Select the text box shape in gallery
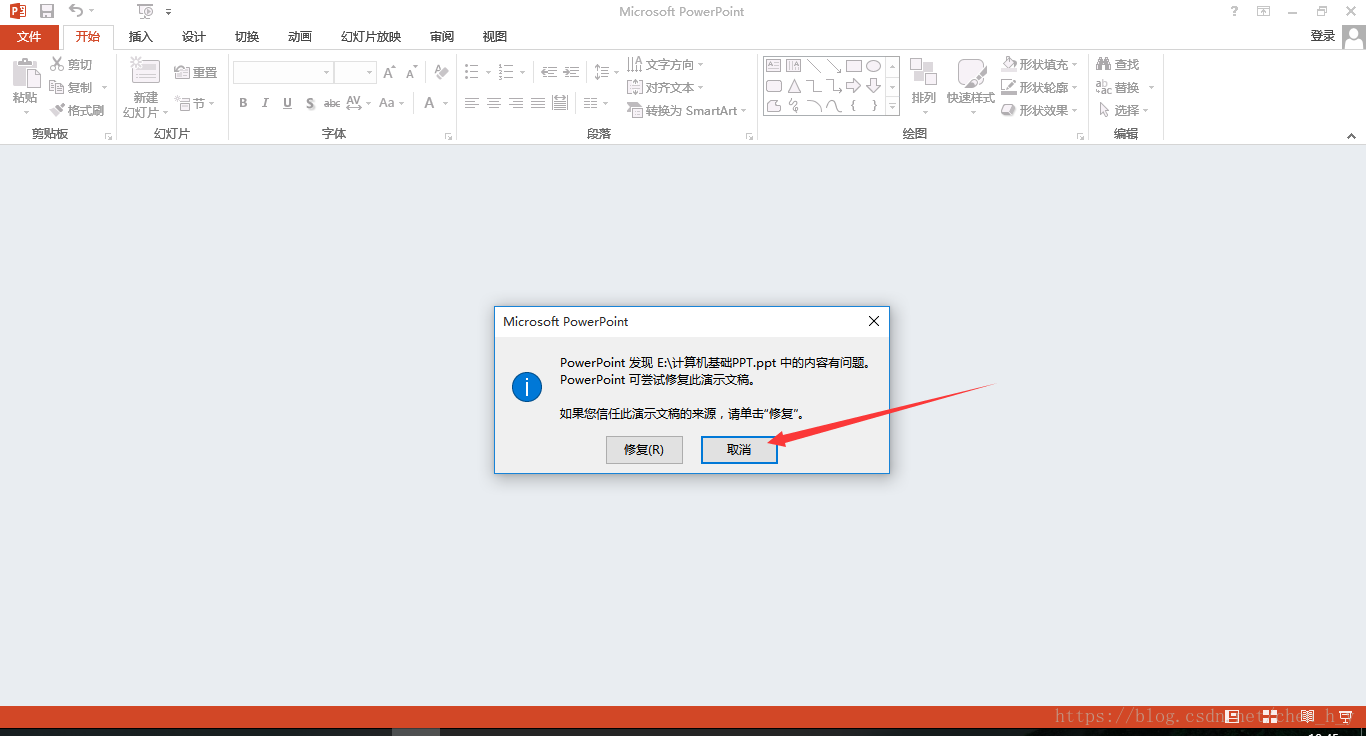The width and height of the screenshot is (1366, 736). point(773,66)
